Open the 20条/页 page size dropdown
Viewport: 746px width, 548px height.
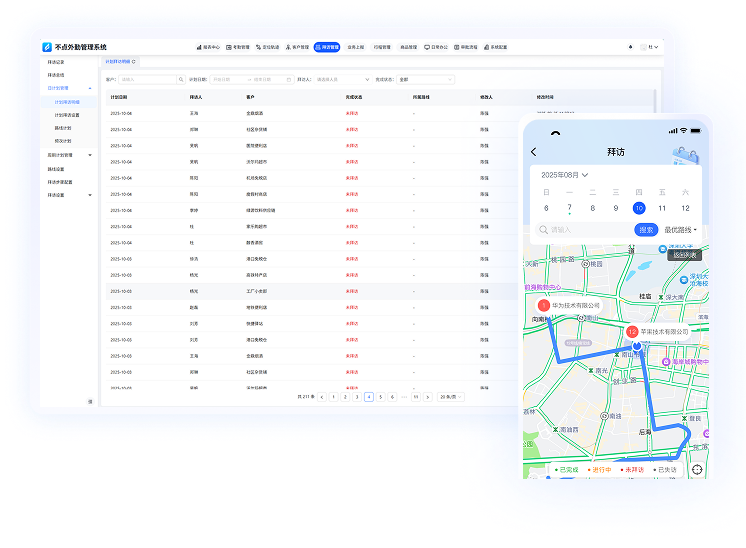tap(451, 397)
